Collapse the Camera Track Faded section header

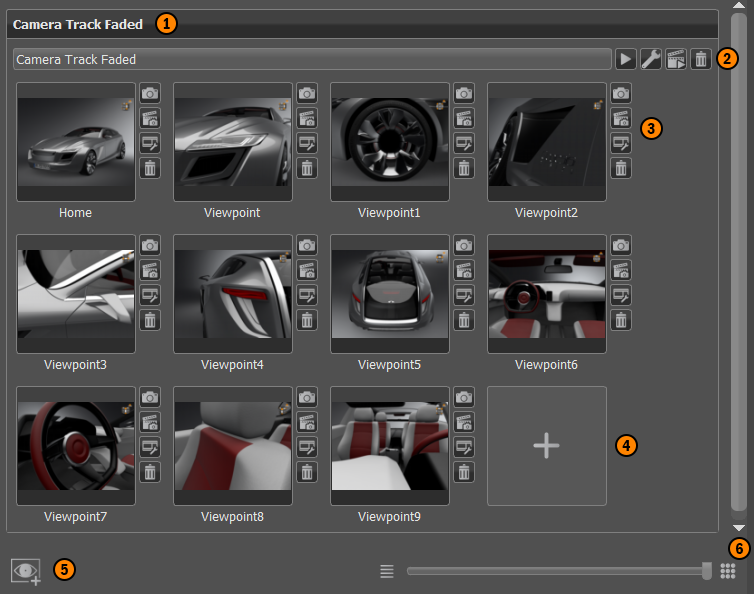(78, 23)
